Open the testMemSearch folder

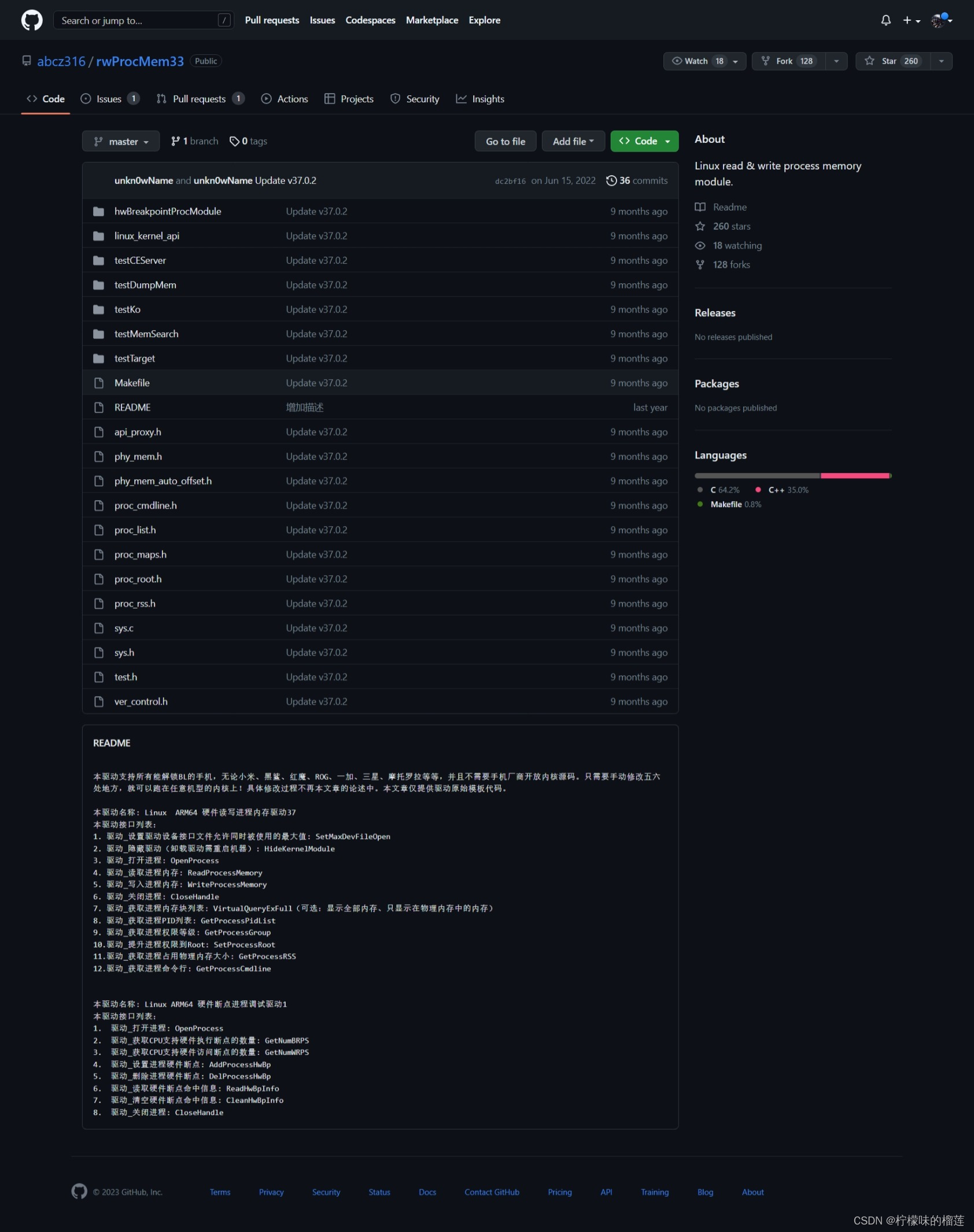[146, 334]
